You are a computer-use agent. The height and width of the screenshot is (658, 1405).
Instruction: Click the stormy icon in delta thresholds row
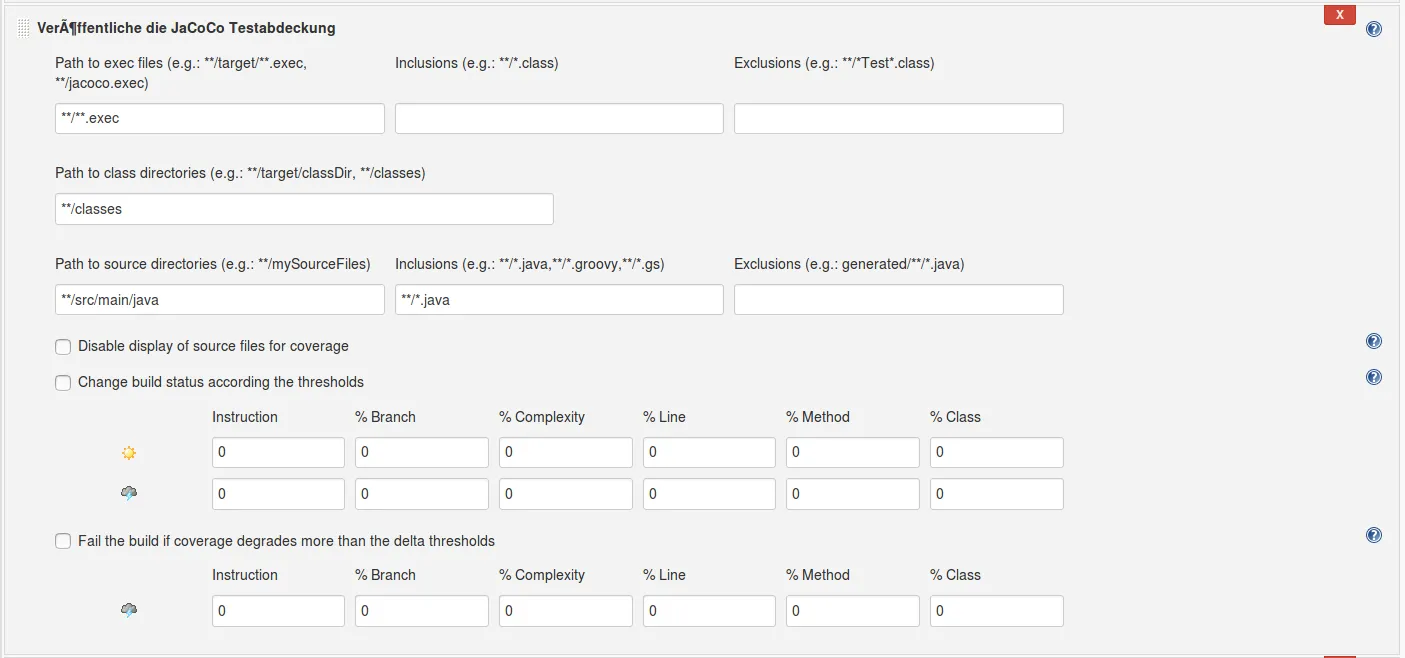(128, 611)
